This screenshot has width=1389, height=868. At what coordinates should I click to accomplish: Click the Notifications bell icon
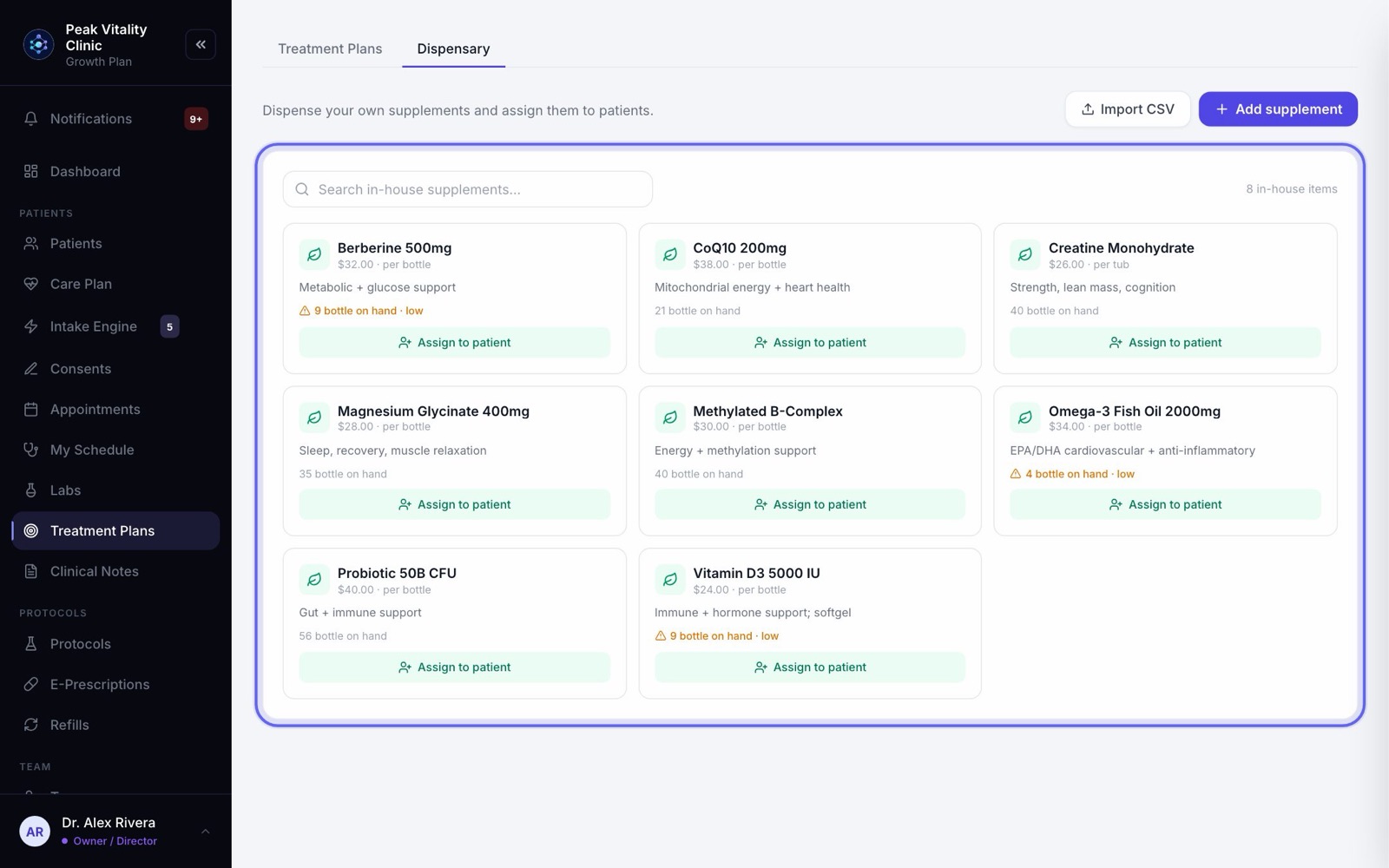click(31, 119)
